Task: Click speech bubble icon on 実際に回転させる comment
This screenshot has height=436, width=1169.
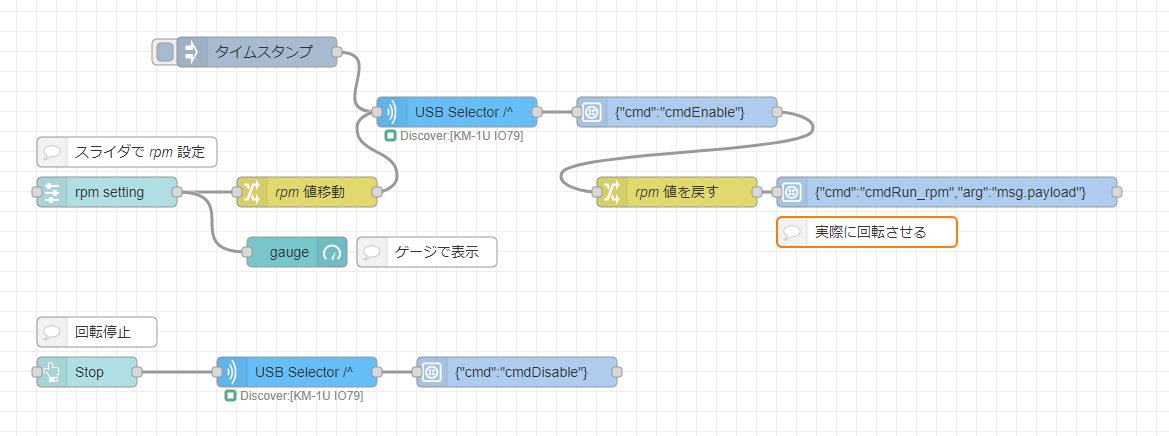Action: [x=791, y=233]
